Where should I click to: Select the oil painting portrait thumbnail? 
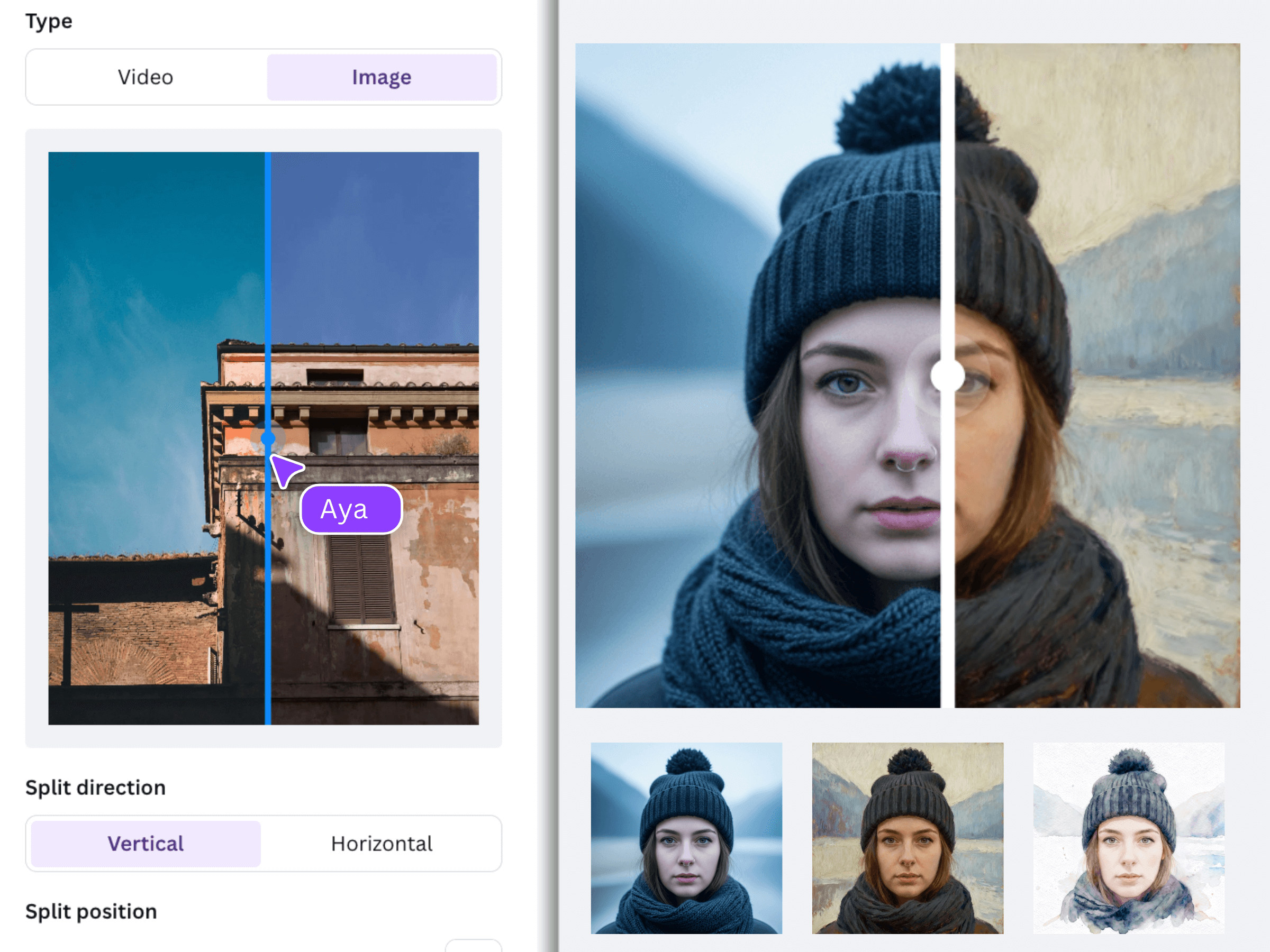(x=907, y=838)
